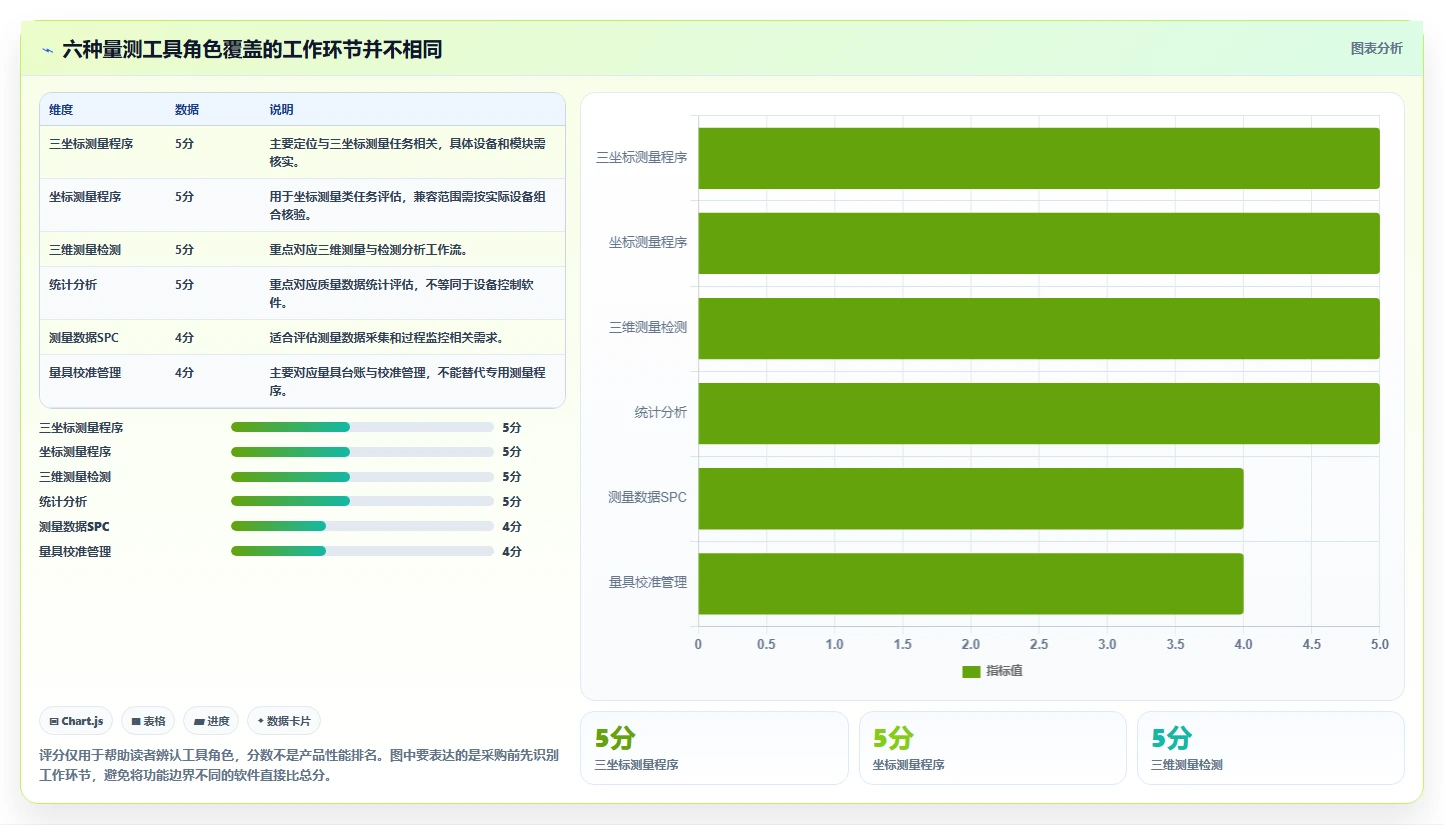The width and height of the screenshot is (1444, 825).
Task: Click the 测量数据SPC progress bar
Action: 362,526
